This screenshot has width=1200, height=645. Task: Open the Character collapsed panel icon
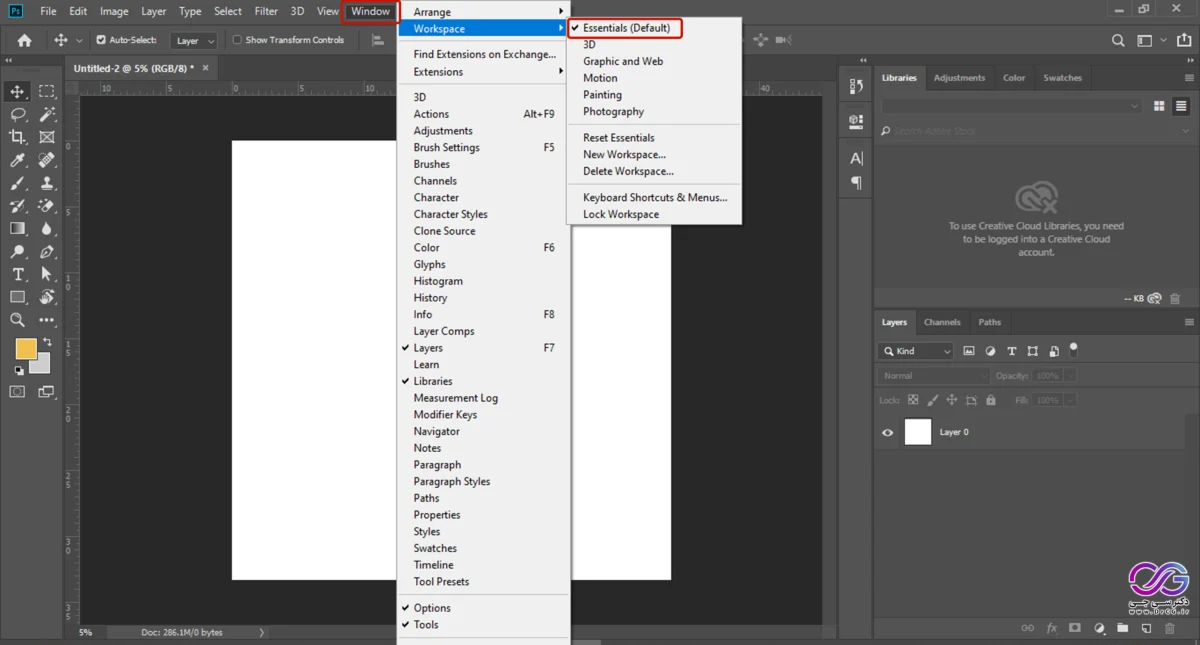[x=856, y=158]
